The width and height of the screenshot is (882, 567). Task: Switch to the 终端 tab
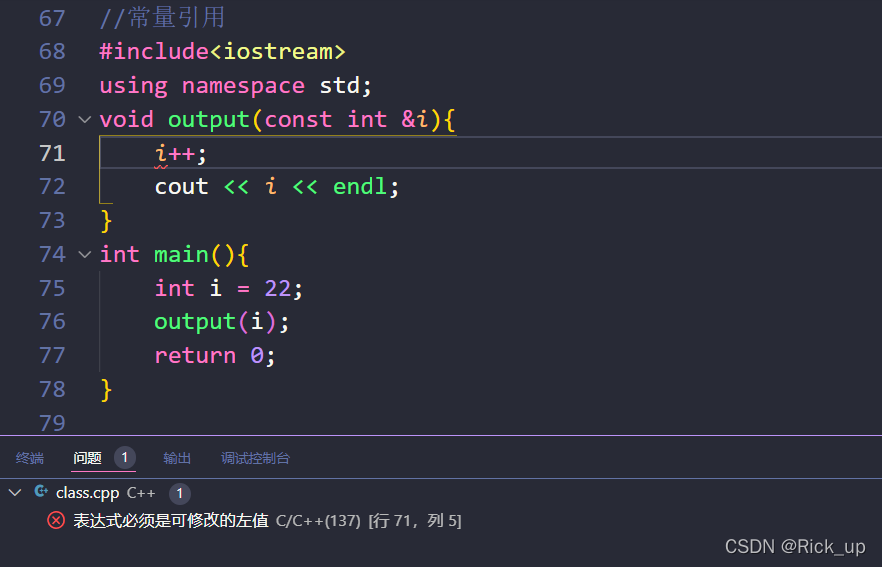30,458
